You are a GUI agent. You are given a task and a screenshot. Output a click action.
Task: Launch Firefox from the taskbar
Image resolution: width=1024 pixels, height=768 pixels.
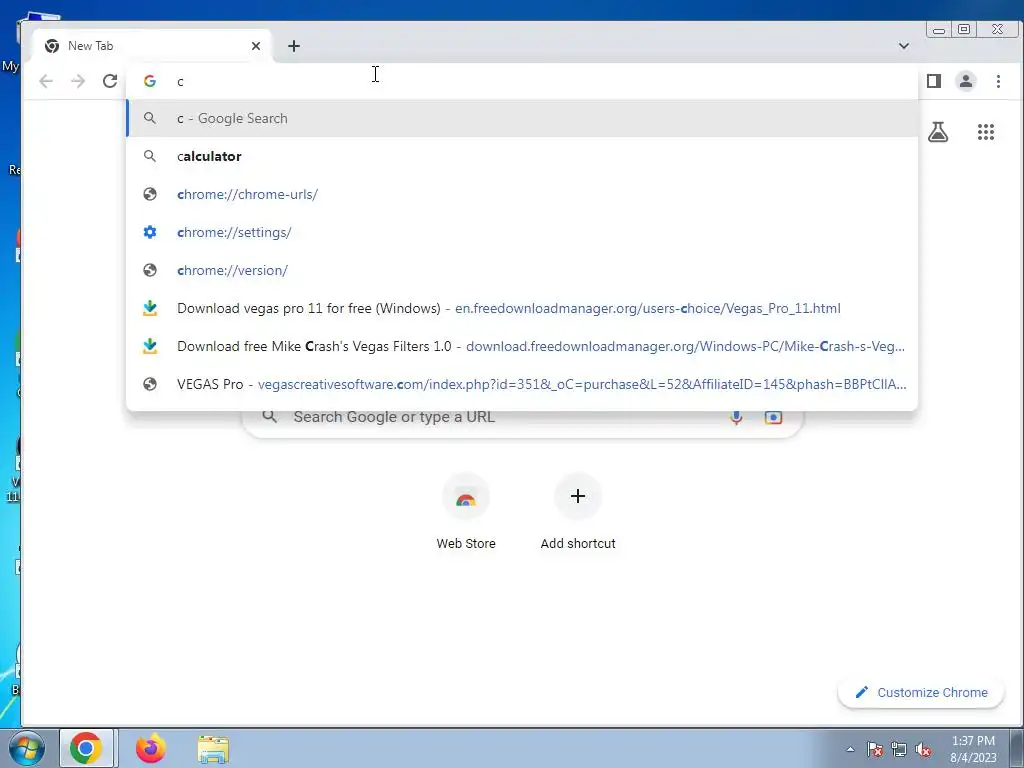[x=150, y=748]
